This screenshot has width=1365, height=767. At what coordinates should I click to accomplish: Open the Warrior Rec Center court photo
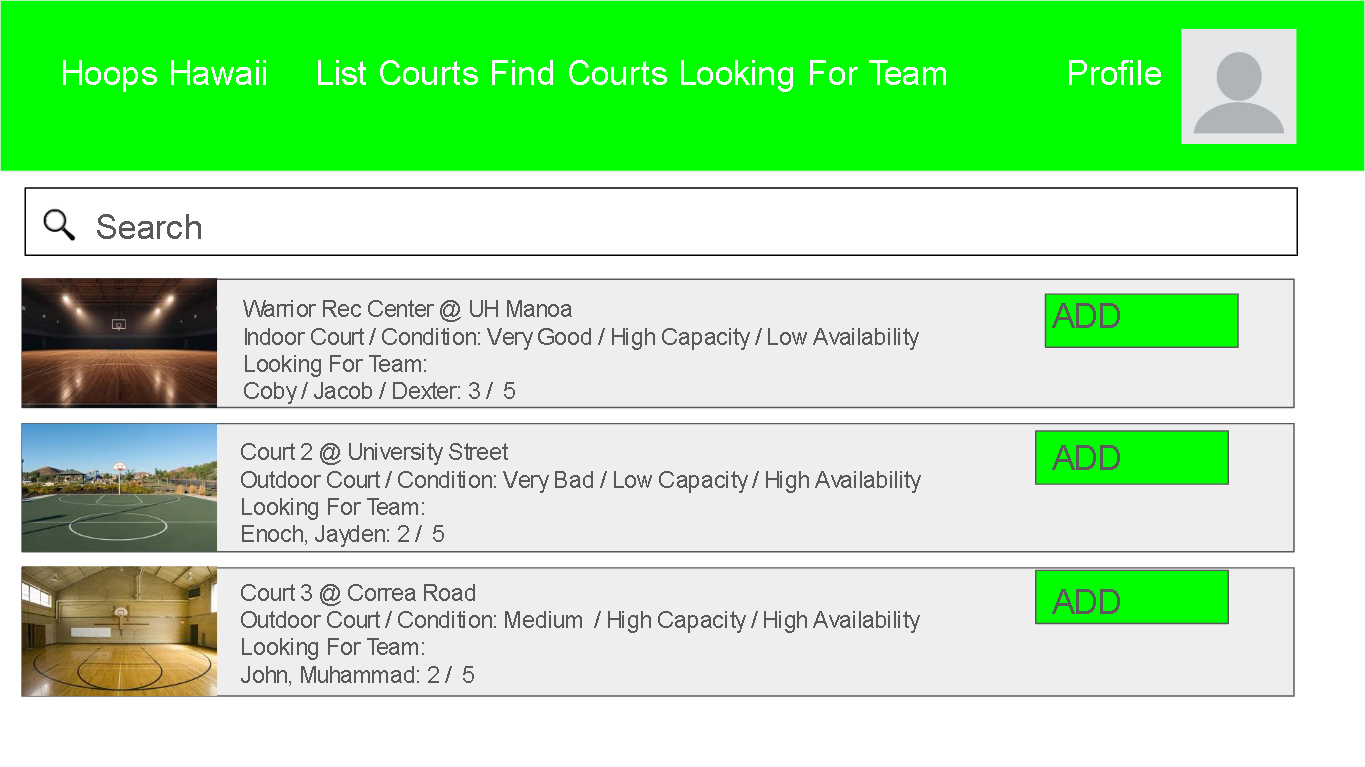[119, 343]
